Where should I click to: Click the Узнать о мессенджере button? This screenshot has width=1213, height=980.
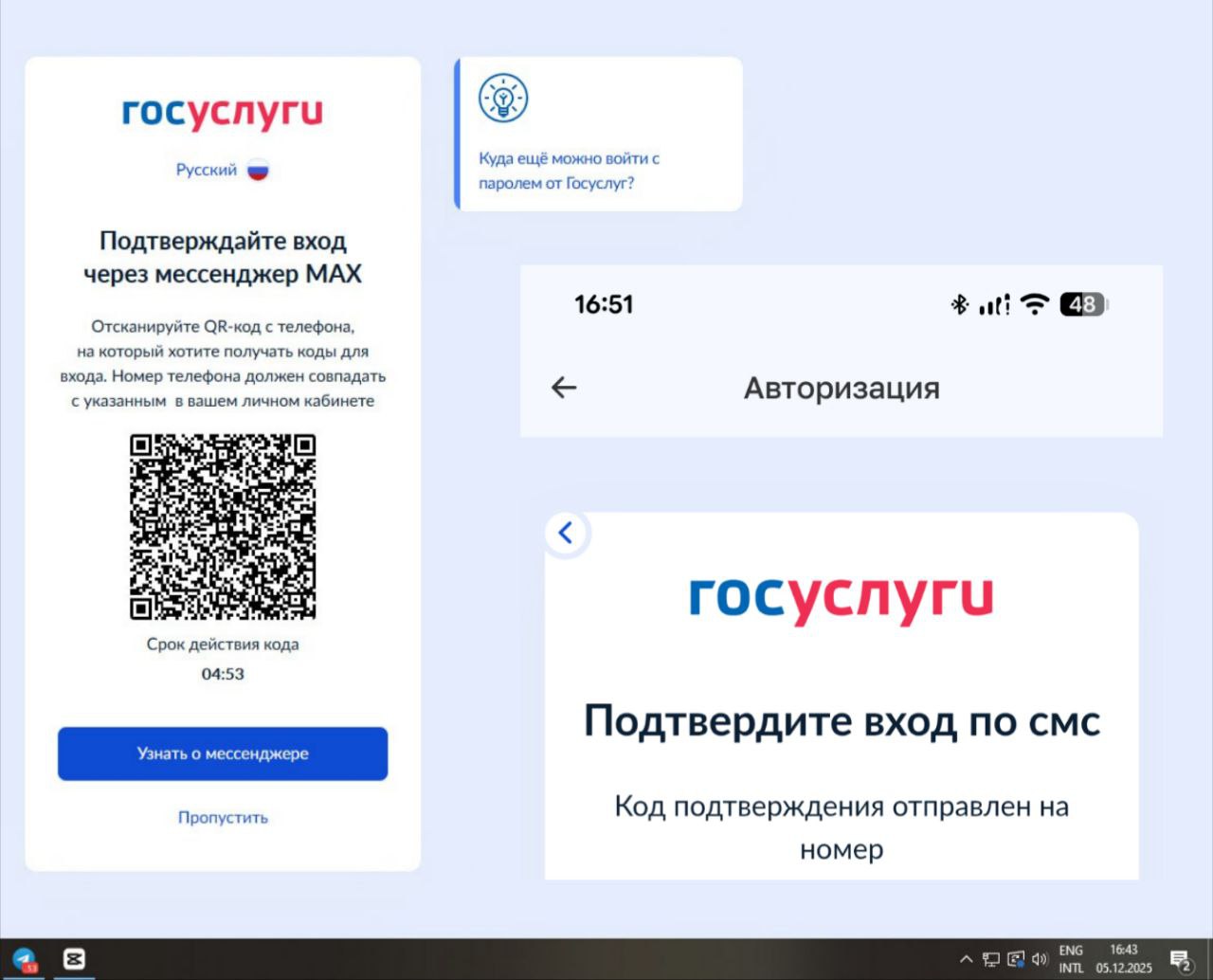223,753
